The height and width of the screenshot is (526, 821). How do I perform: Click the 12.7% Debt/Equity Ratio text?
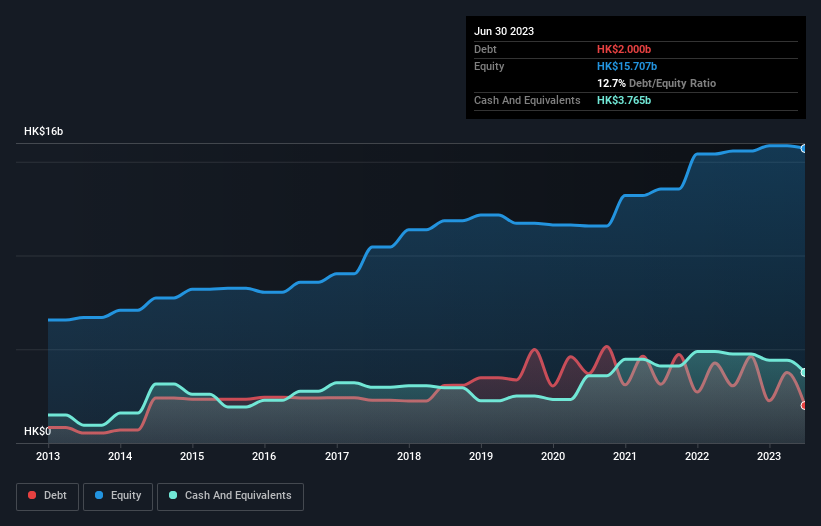tap(657, 83)
